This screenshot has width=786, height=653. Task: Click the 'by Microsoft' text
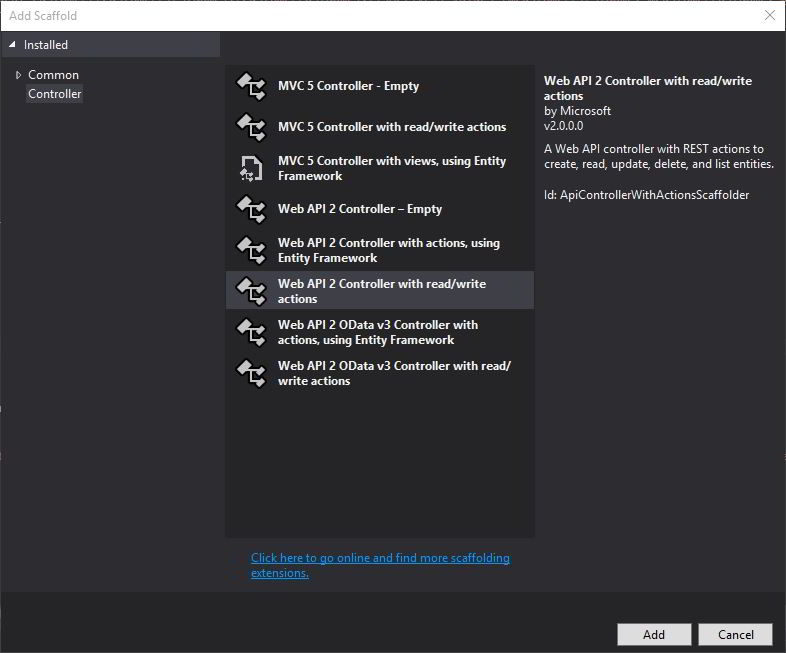tap(577, 111)
